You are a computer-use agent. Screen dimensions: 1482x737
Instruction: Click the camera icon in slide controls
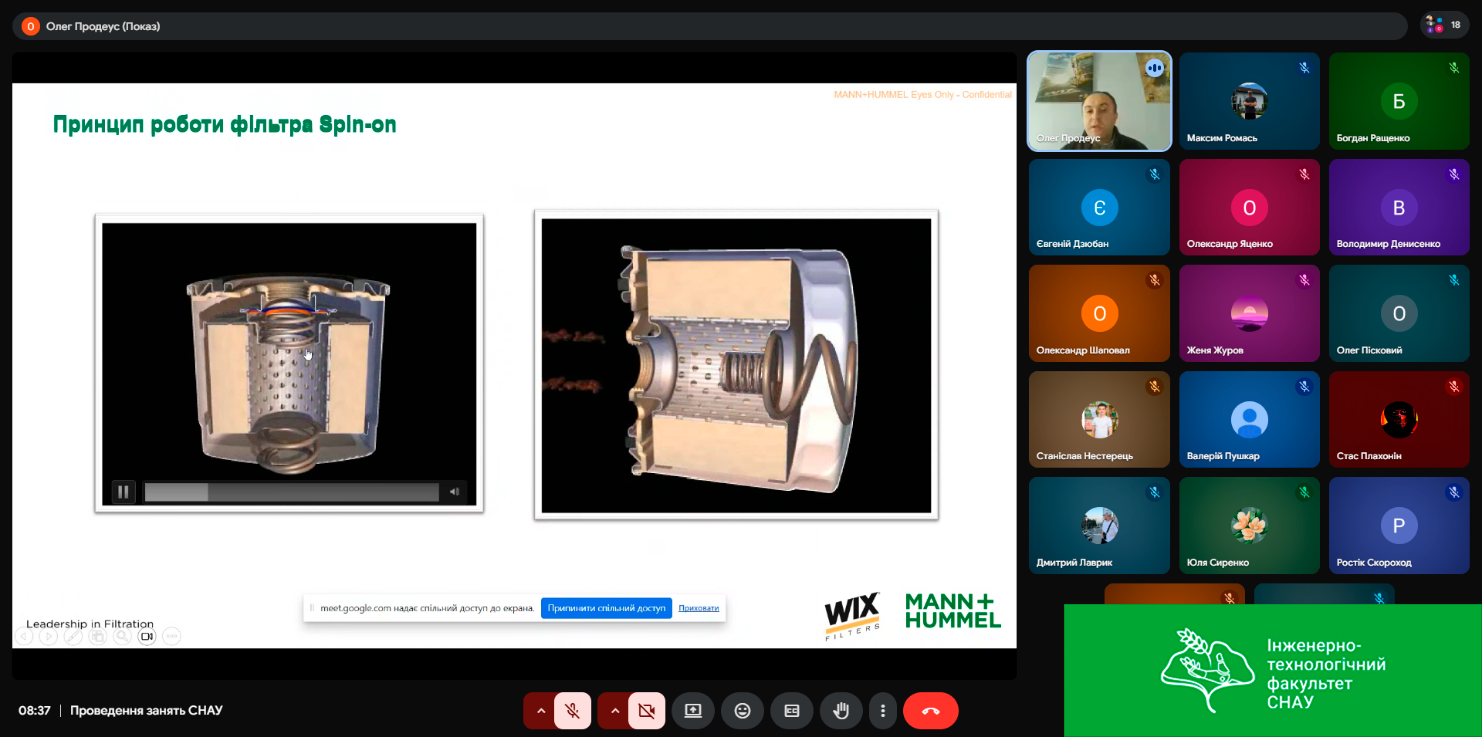click(x=147, y=636)
